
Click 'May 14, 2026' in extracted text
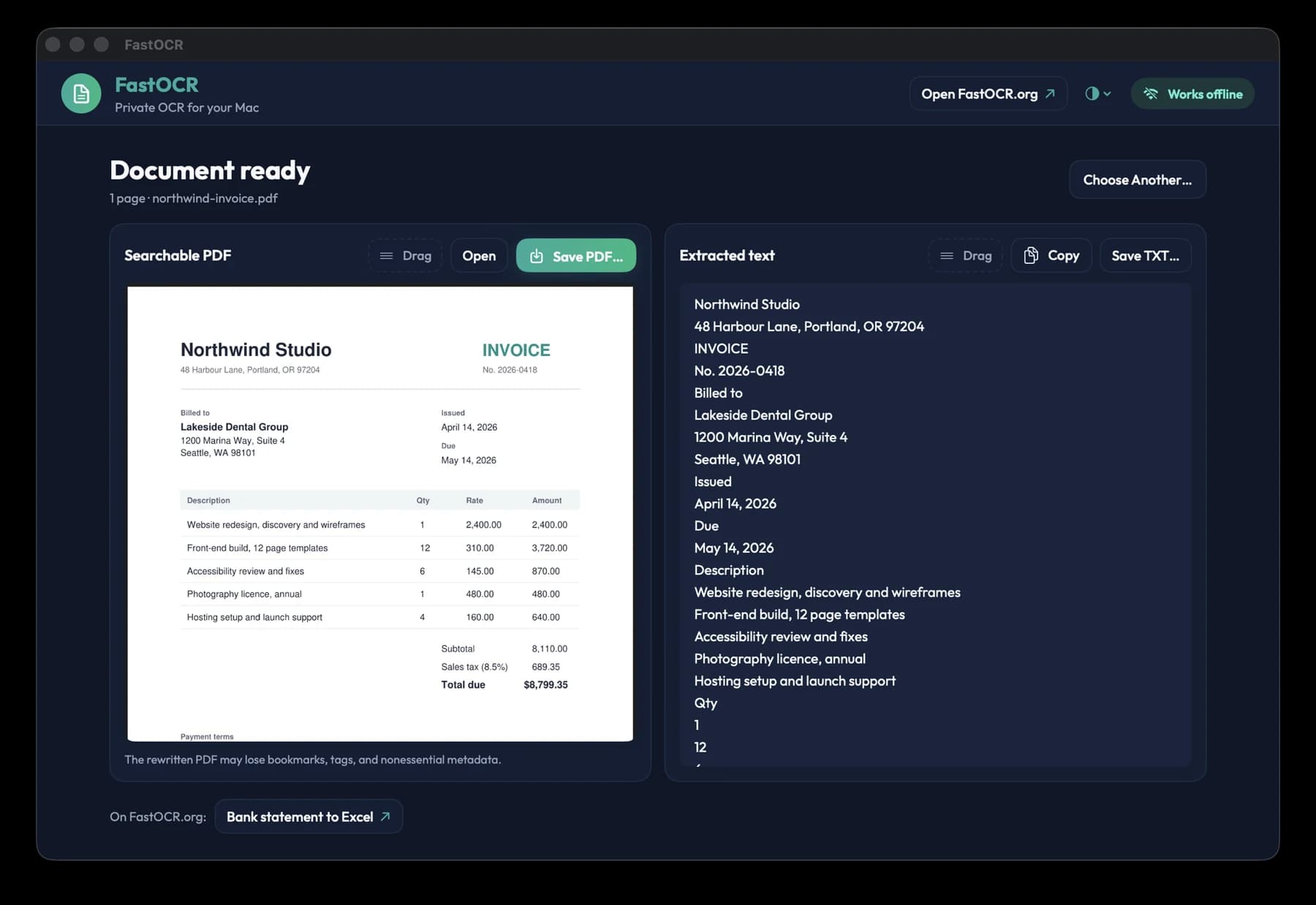pos(733,548)
